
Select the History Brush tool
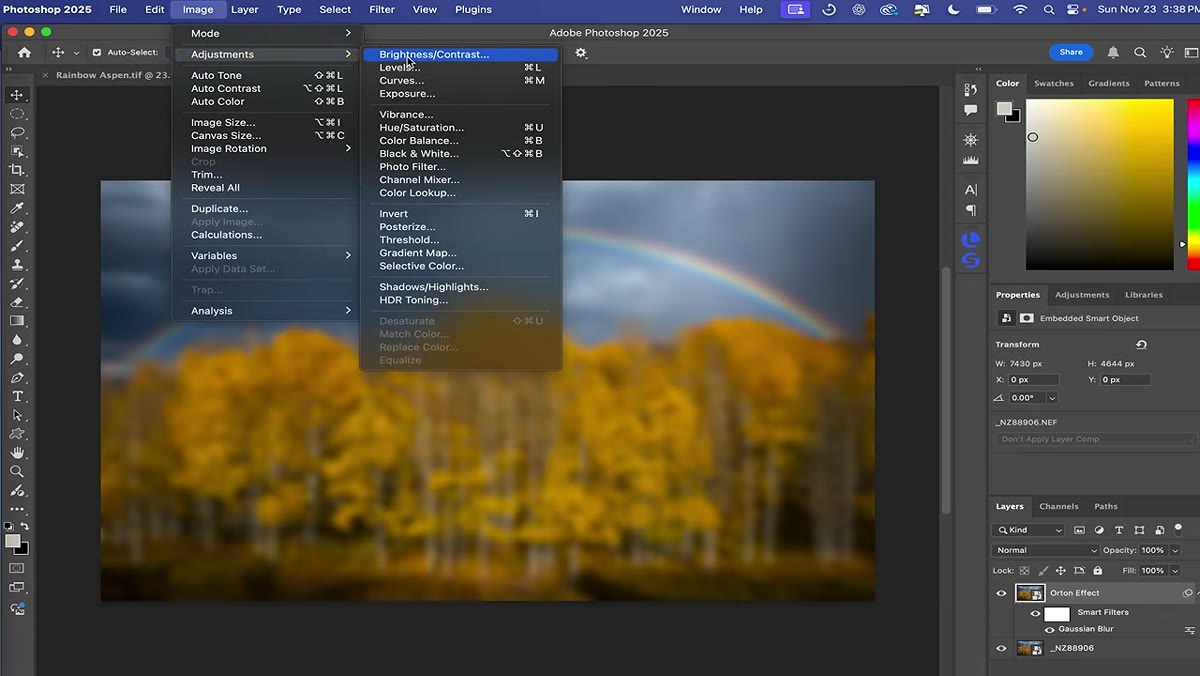pos(17,283)
